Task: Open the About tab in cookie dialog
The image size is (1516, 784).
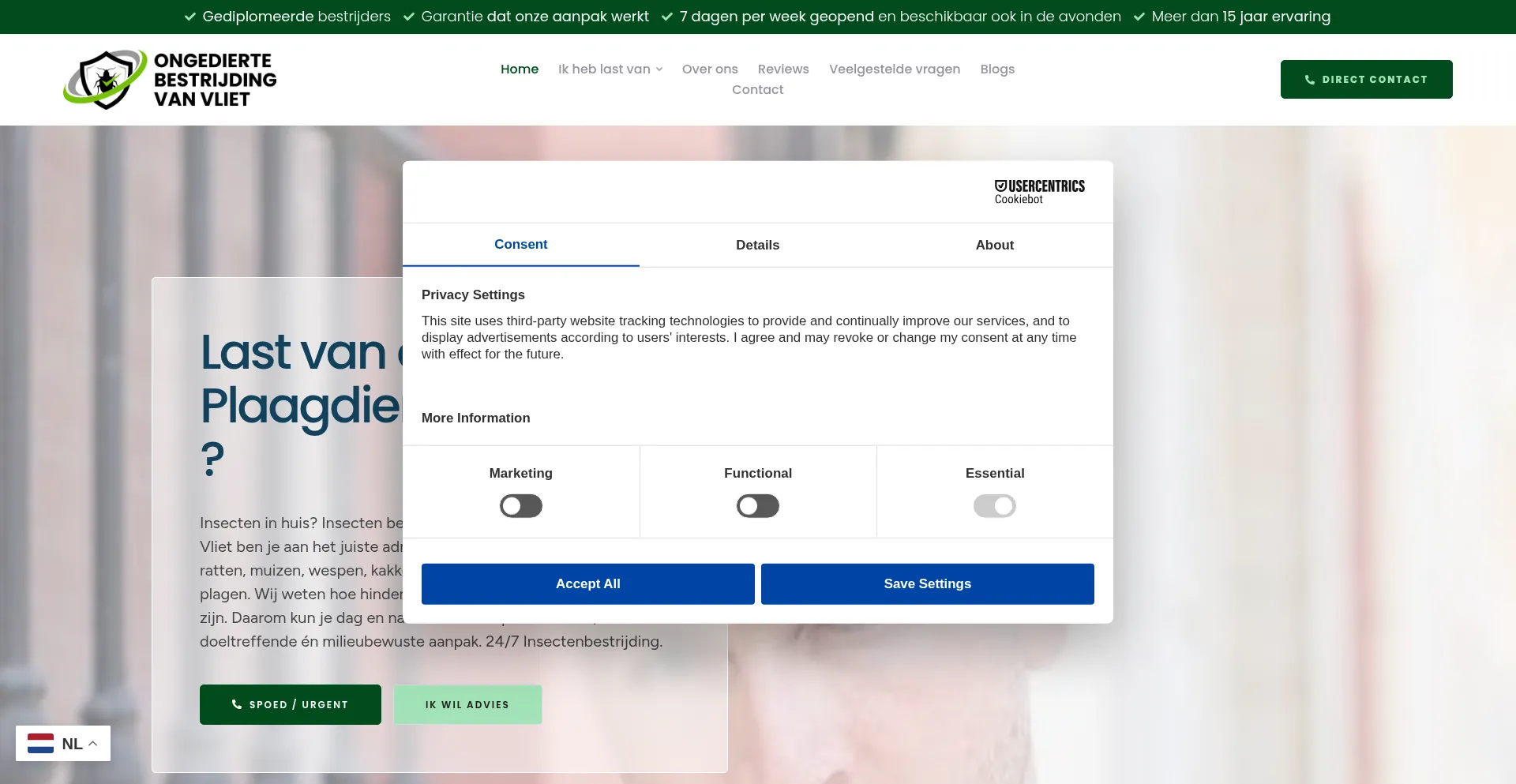Action: 993,245
